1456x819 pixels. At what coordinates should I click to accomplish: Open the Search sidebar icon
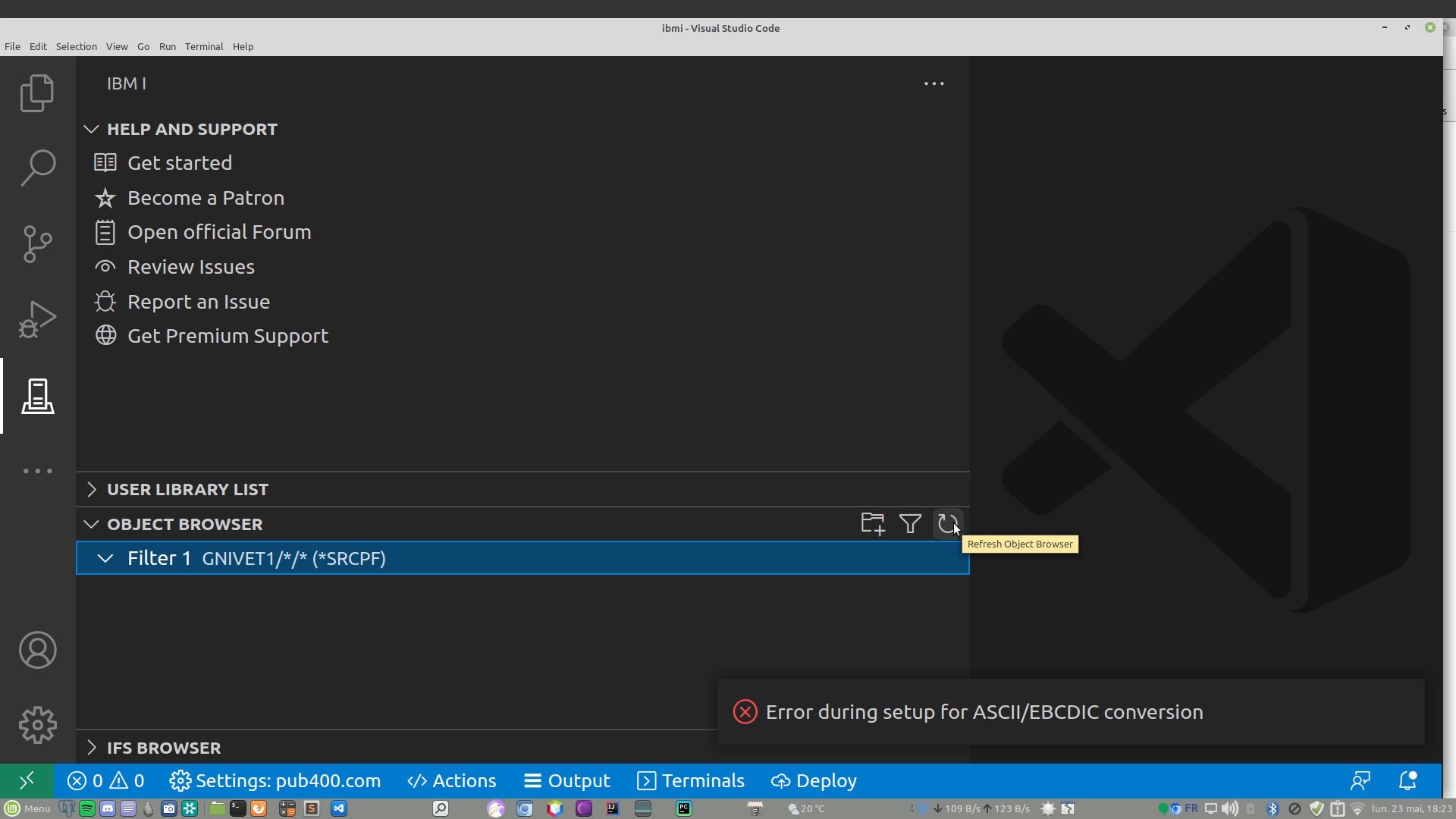(37, 168)
